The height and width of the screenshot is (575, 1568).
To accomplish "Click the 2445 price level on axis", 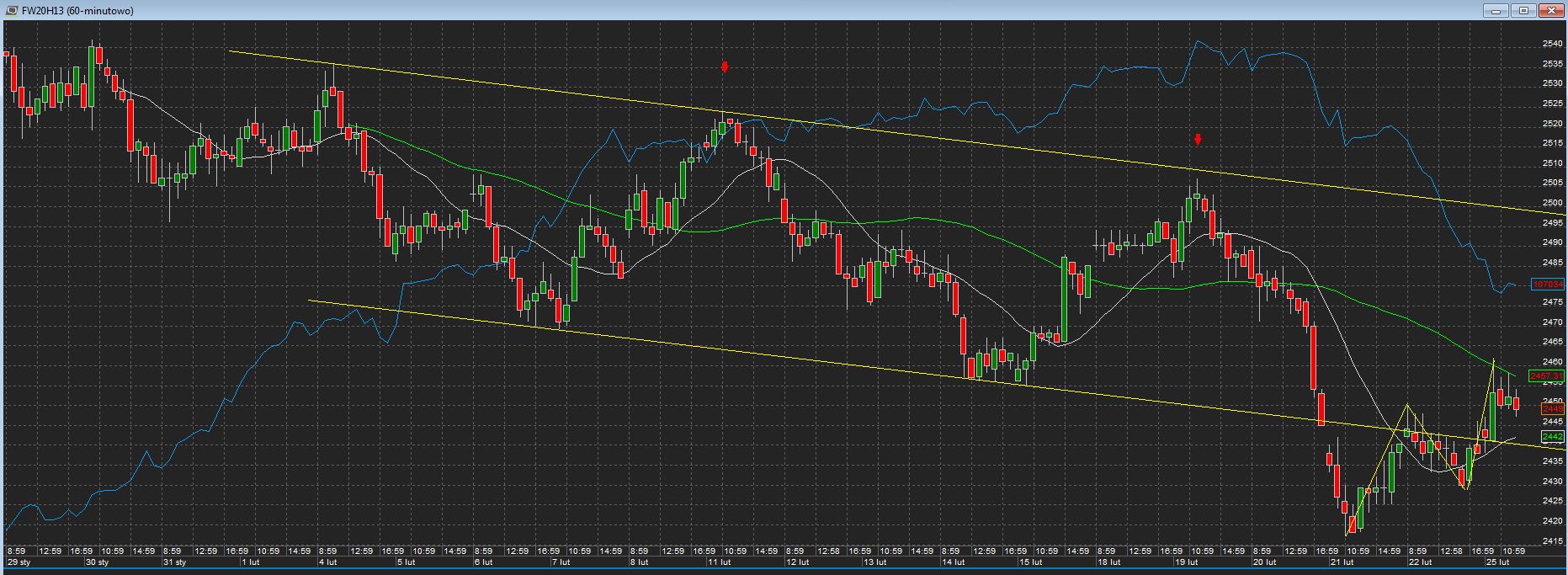I will point(1553,422).
